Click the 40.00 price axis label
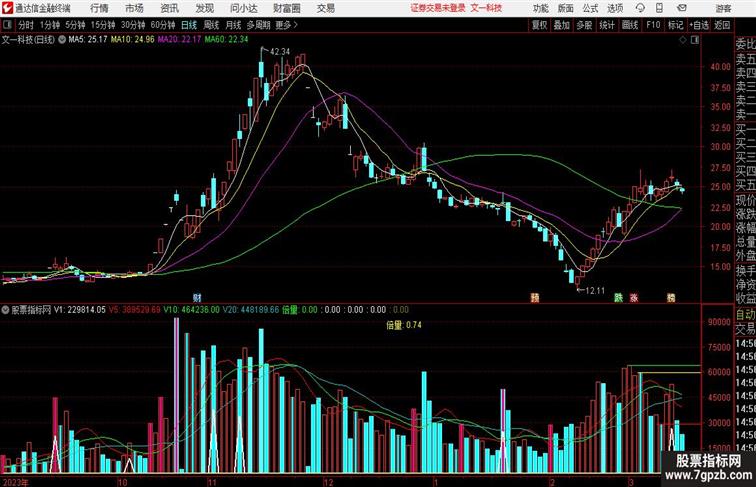The image size is (756, 487). (720, 67)
